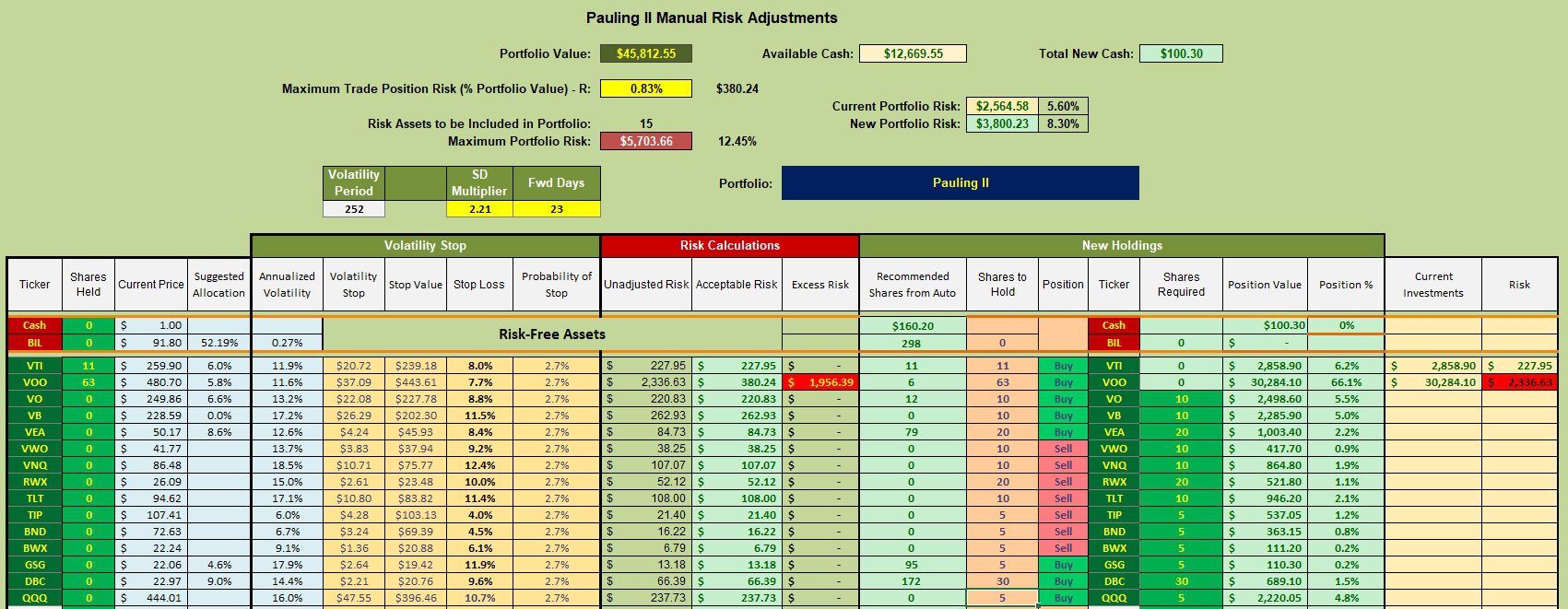This screenshot has width=1568, height=609.
Task: Click the SD Multiplier cell 2.21
Action: [479, 209]
